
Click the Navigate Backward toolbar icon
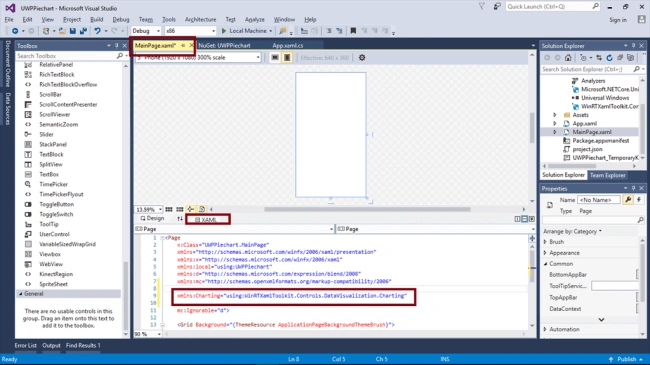click(15, 31)
